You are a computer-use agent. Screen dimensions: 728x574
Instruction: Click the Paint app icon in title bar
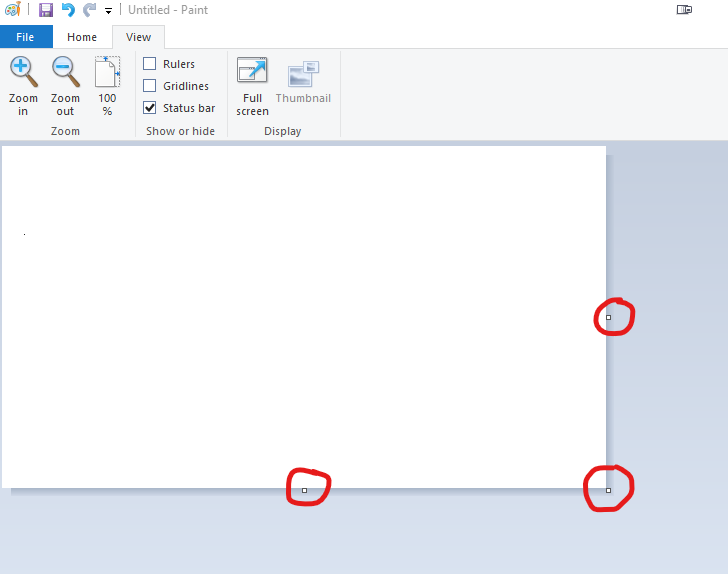pos(13,9)
